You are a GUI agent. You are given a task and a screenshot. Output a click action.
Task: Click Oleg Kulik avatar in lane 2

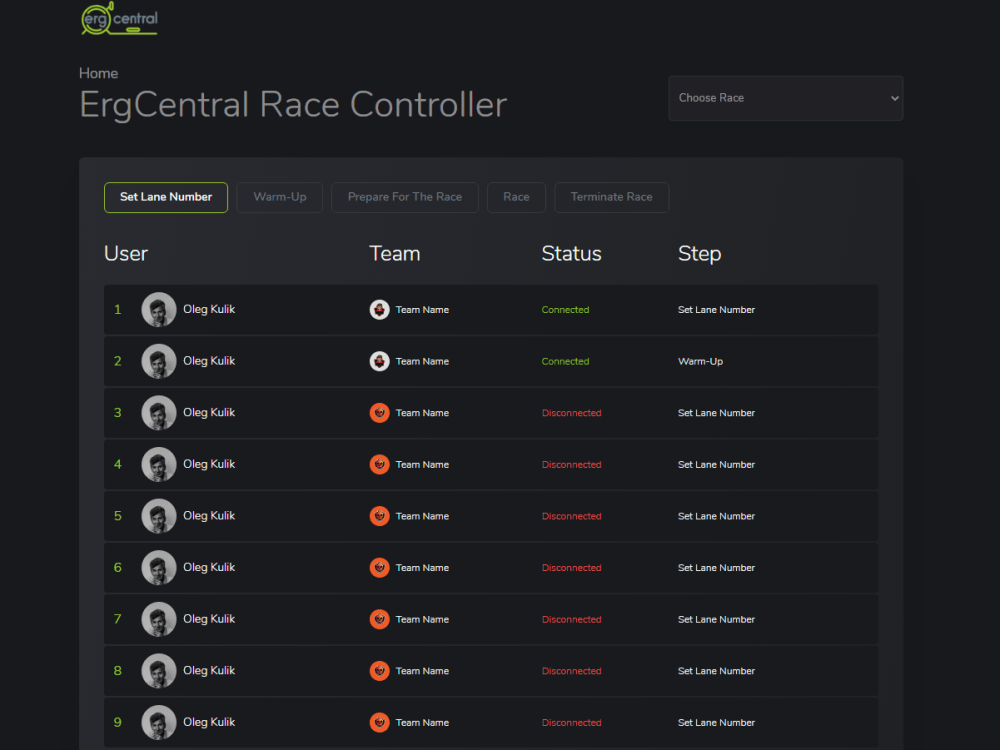click(159, 361)
